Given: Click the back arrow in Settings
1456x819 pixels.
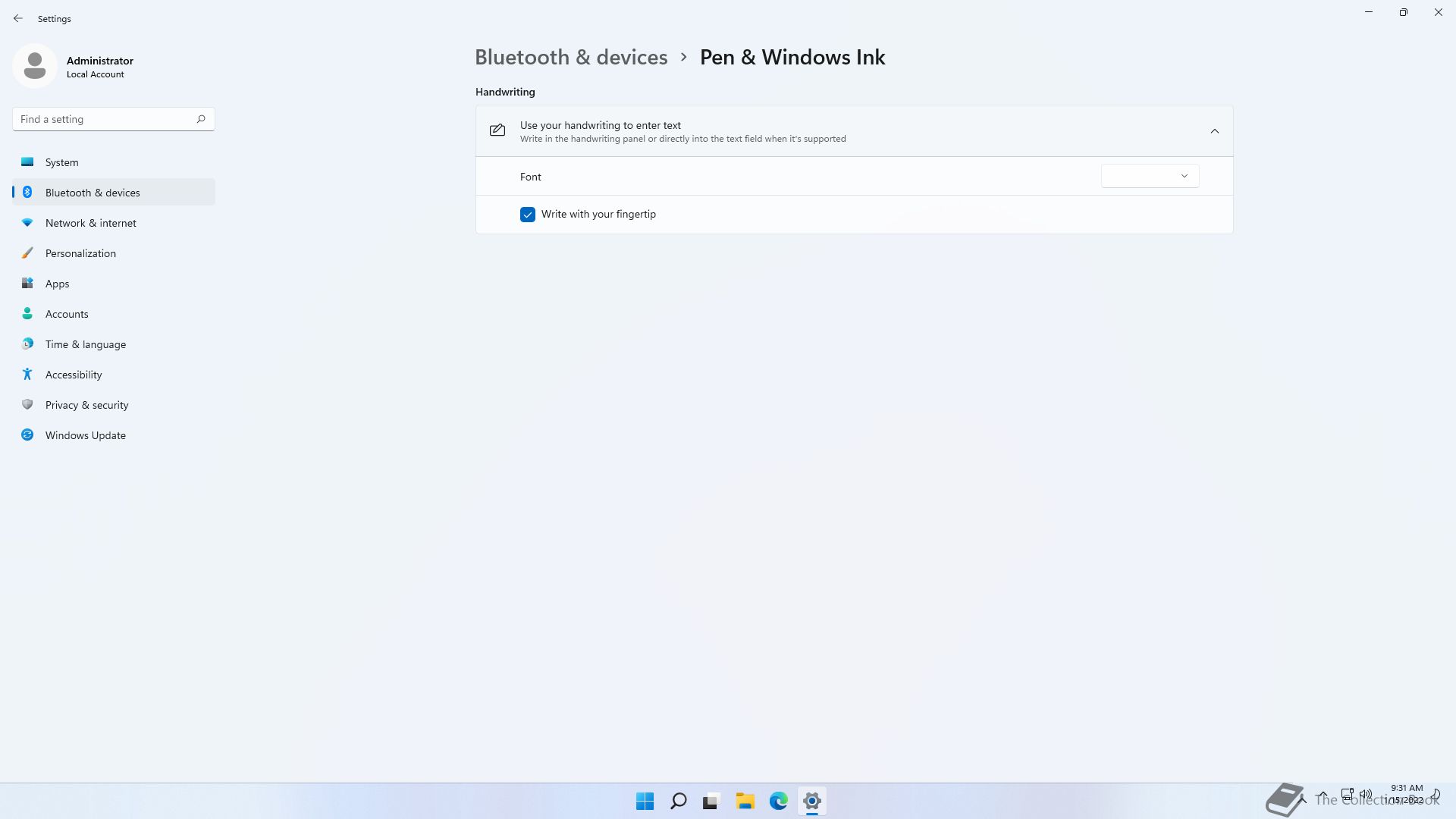Looking at the screenshot, I should (x=18, y=18).
